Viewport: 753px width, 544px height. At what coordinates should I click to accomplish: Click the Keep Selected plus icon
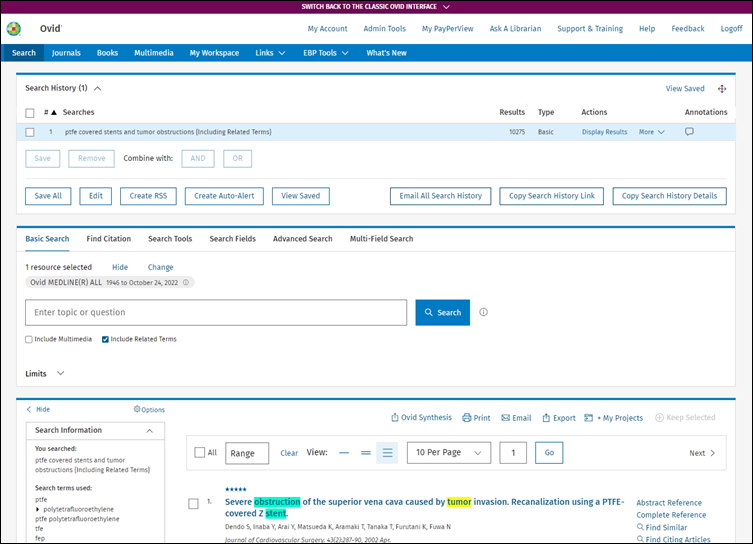(x=659, y=418)
